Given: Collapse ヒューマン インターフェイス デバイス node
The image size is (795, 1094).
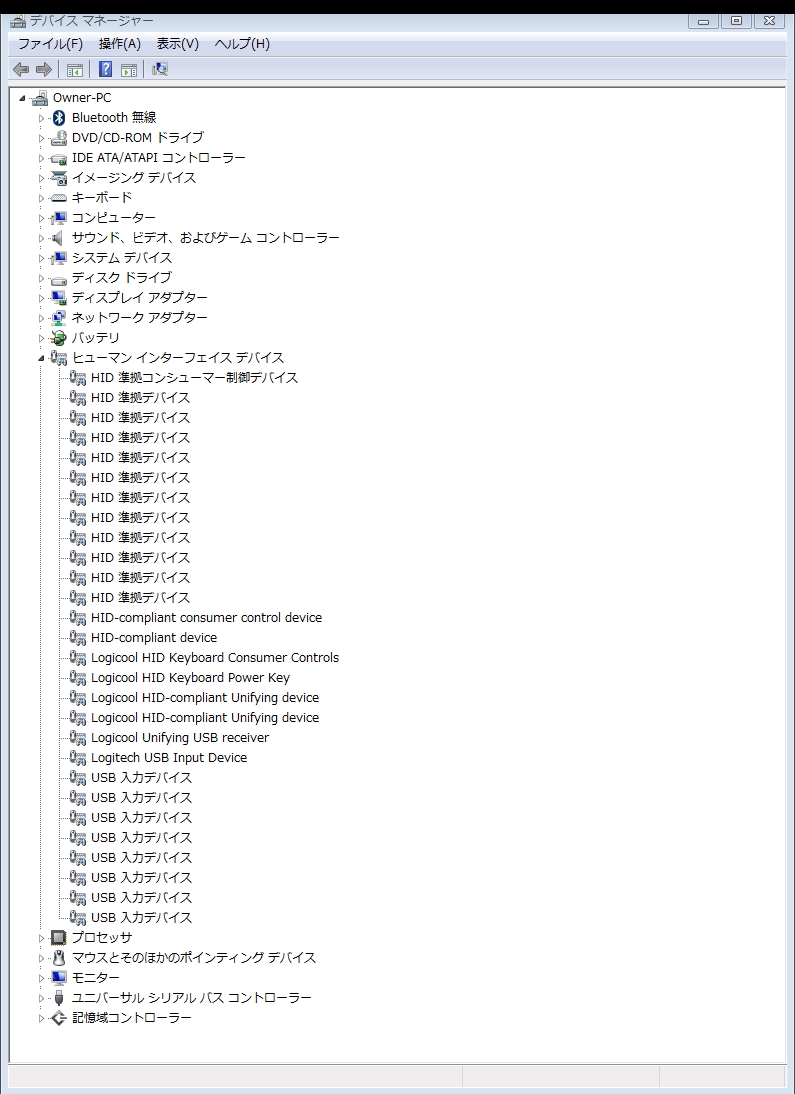Looking at the screenshot, I should [41, 359].
